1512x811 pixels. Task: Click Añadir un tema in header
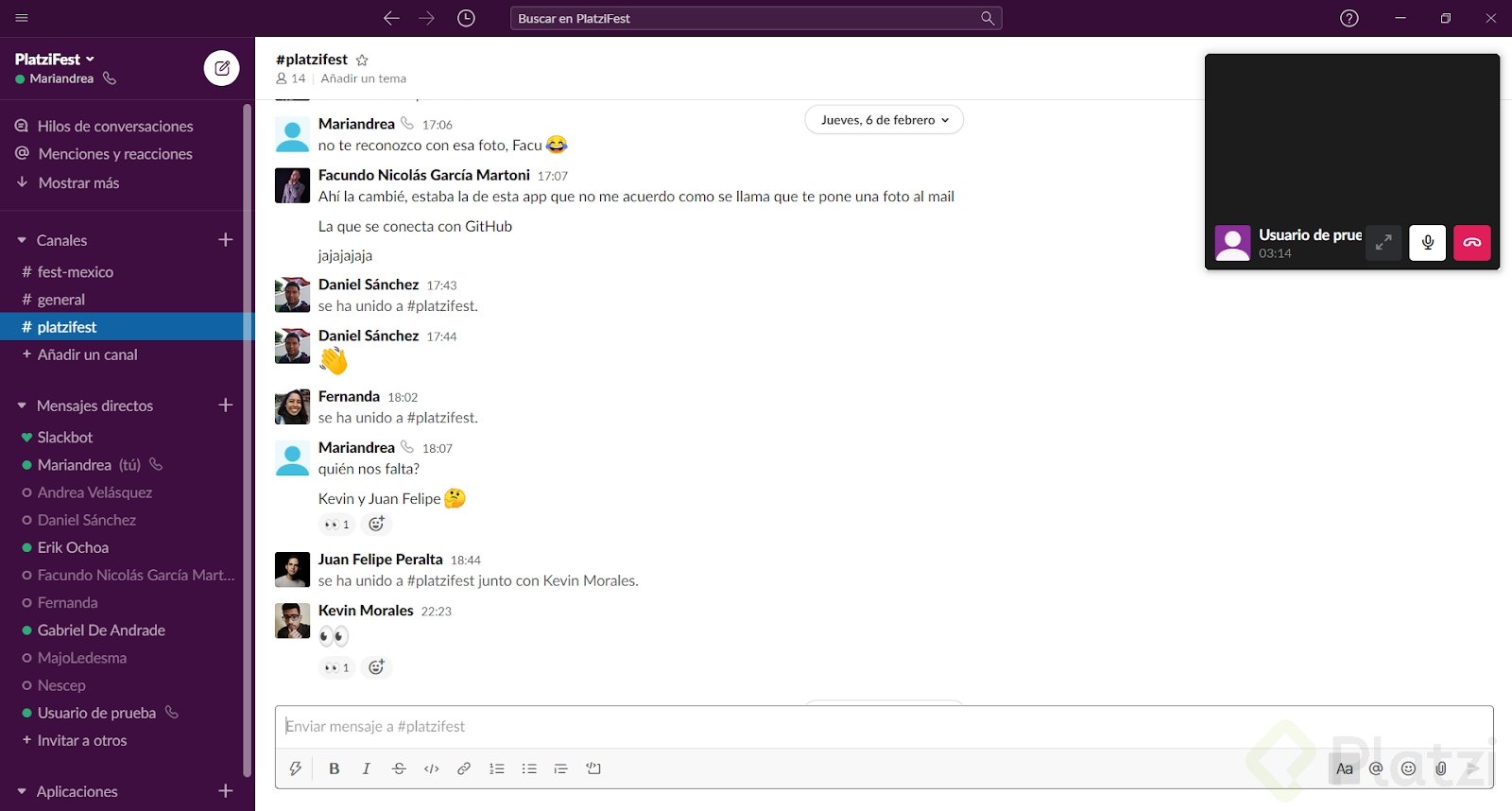tap(364, 78)
